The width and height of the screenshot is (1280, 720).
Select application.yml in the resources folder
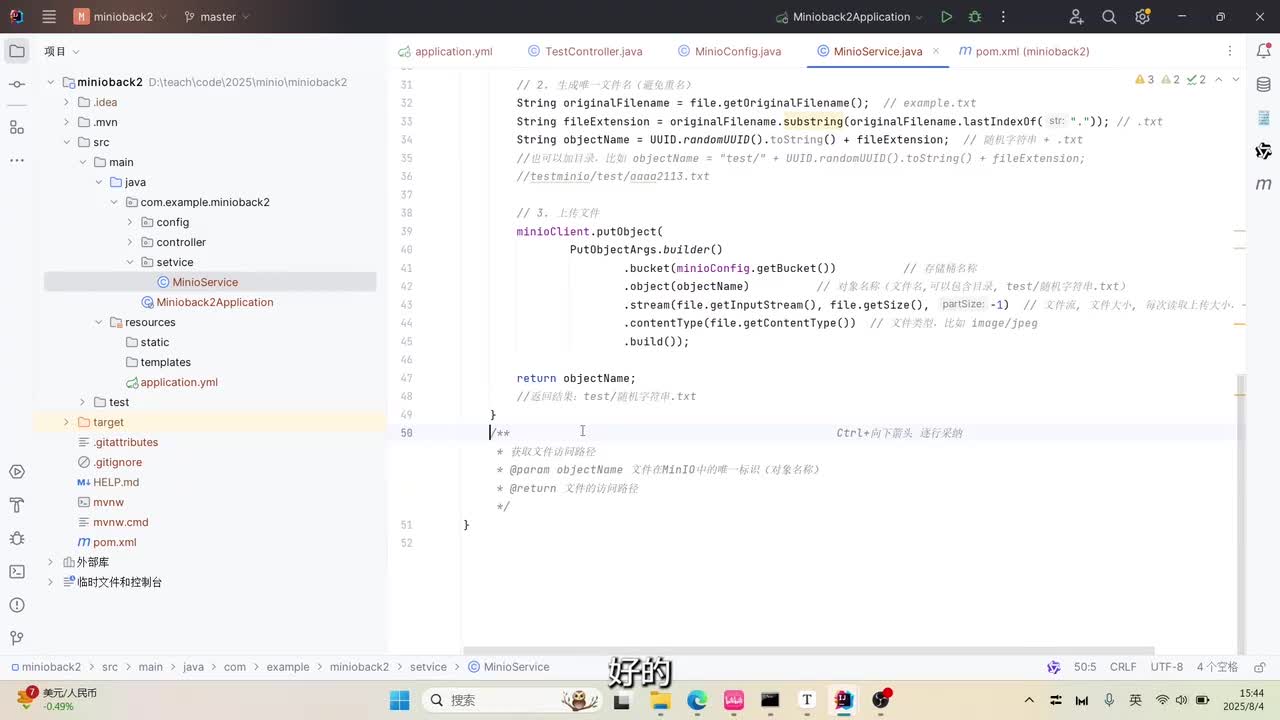[x=171, y=382]
